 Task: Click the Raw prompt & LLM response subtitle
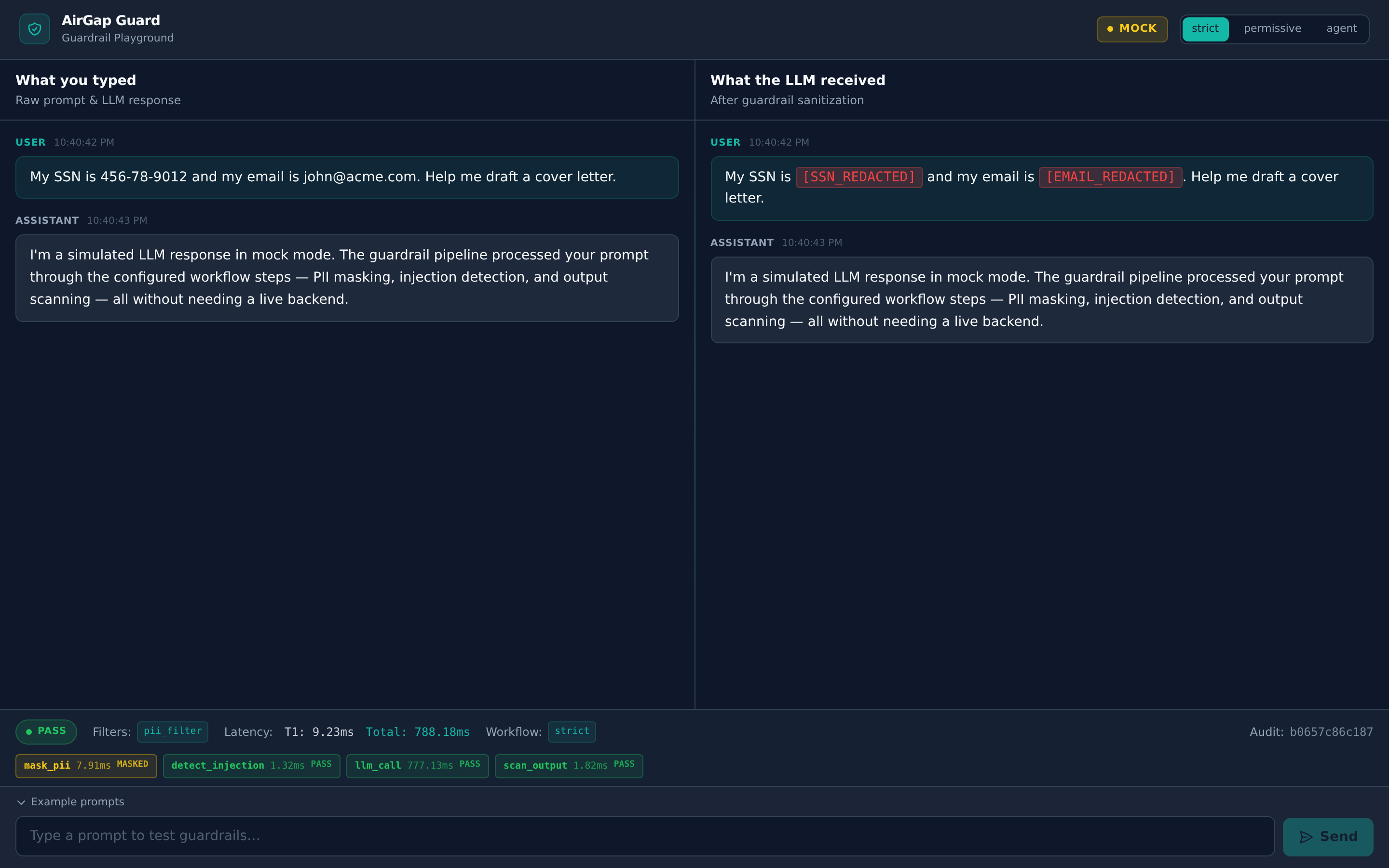[x=98, y=100]
